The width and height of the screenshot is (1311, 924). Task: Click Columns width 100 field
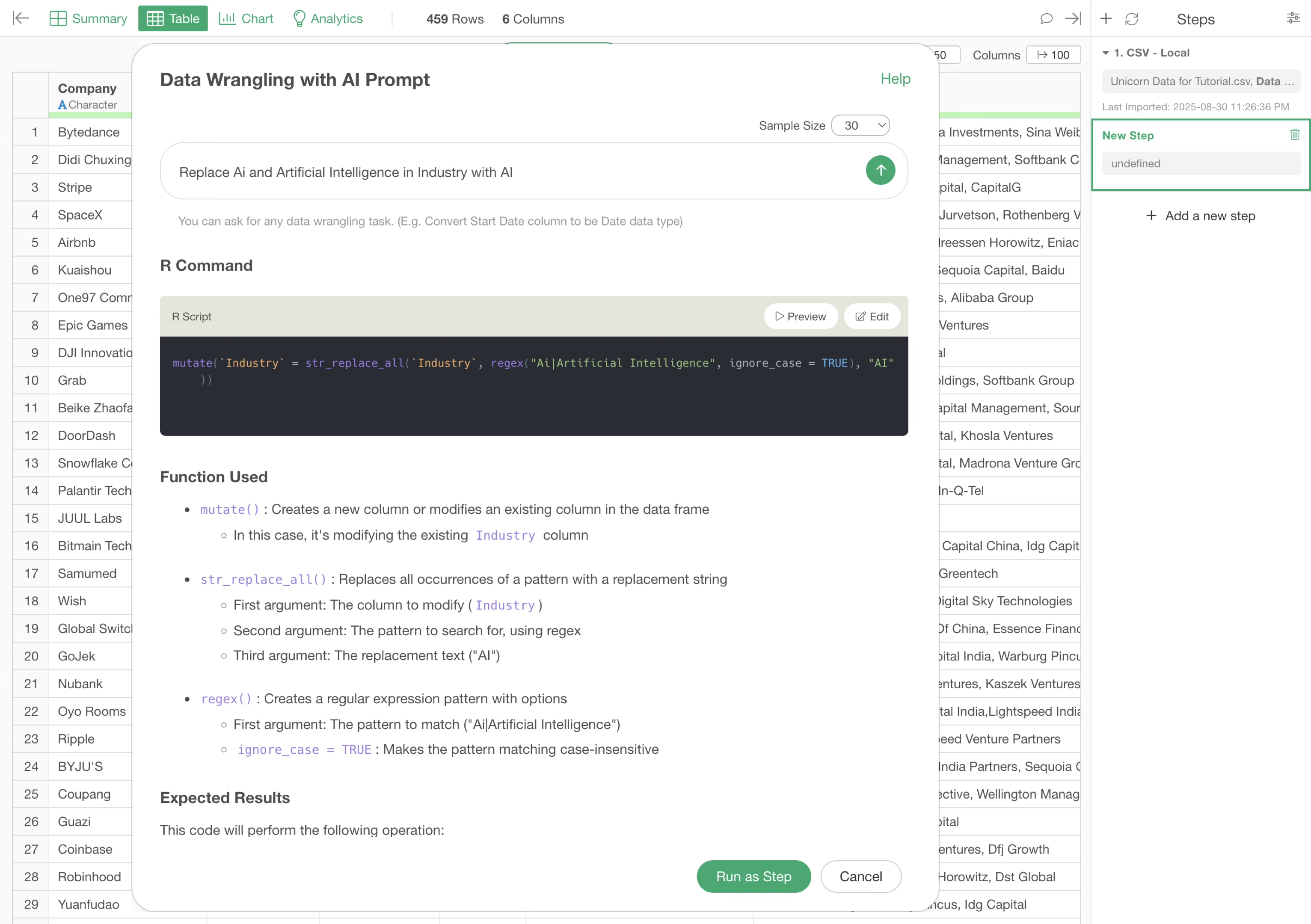point(1053,55)
